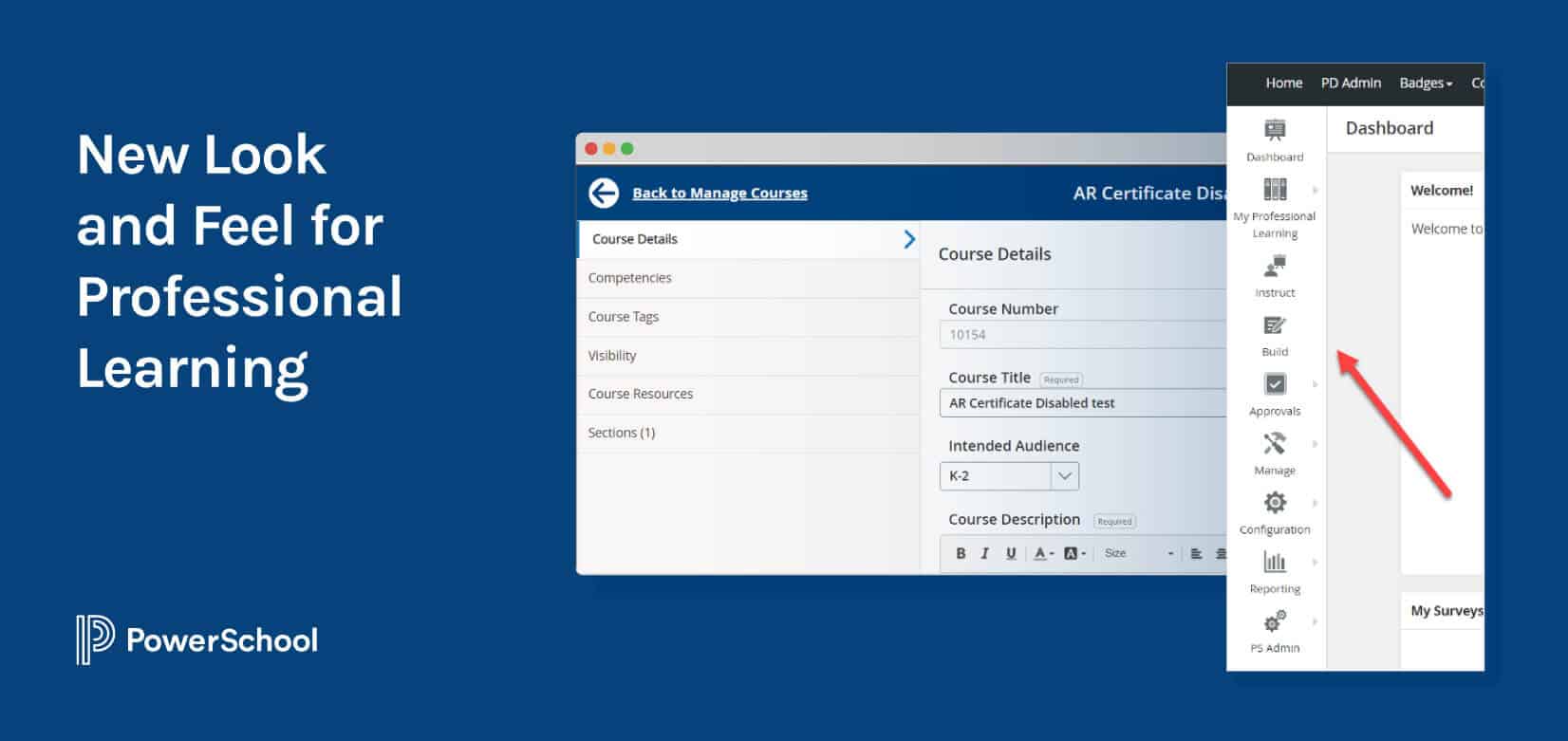Screen dimensions: 1568x741
Task: Expand the Badges menu dropdown
Action: [1426, 83]
